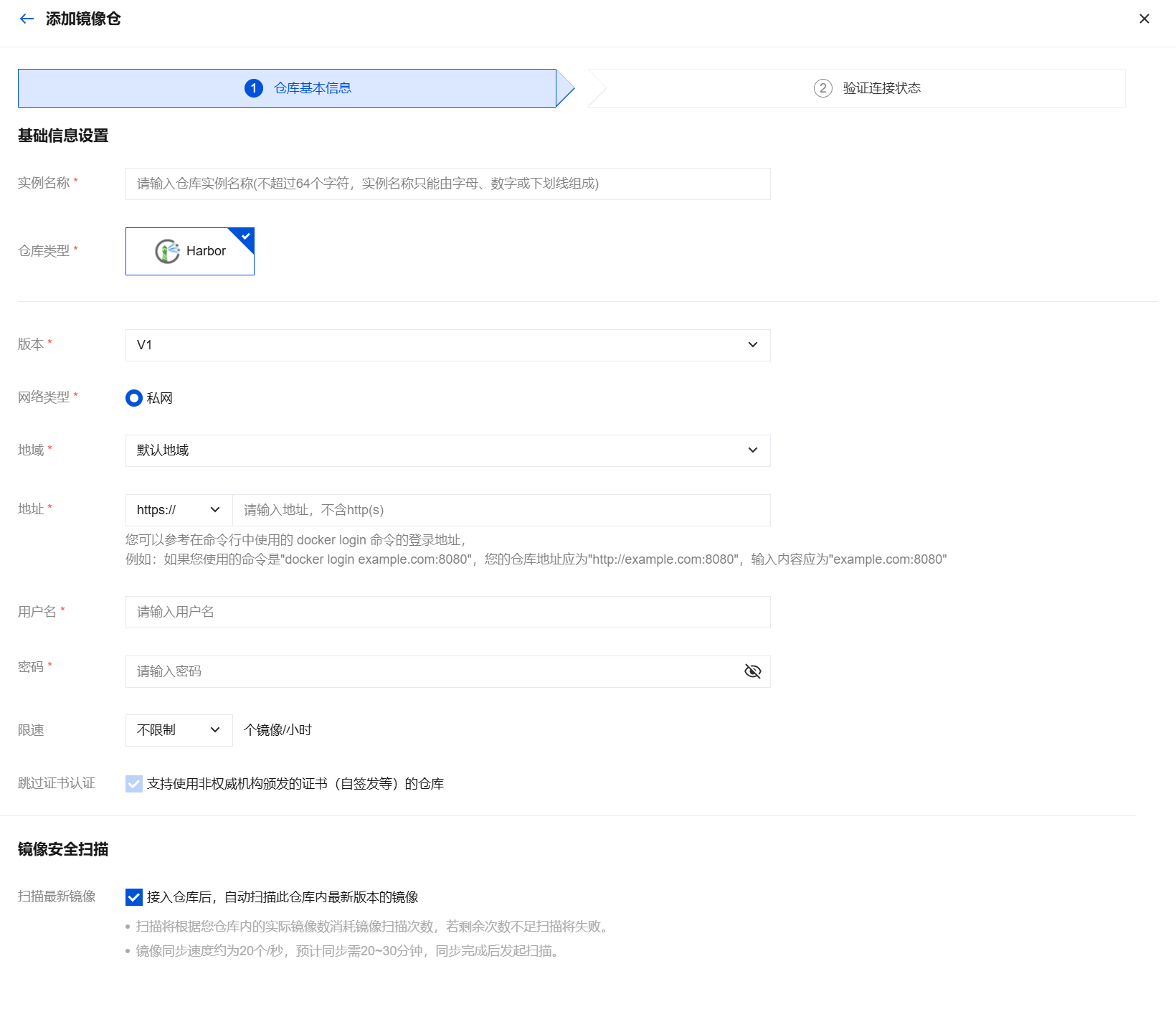This screenshot has height=1022, width=1176.
Task: Uncheck the 扫描最新镜像 auto-scan checkbox
Action: (134, 897)
